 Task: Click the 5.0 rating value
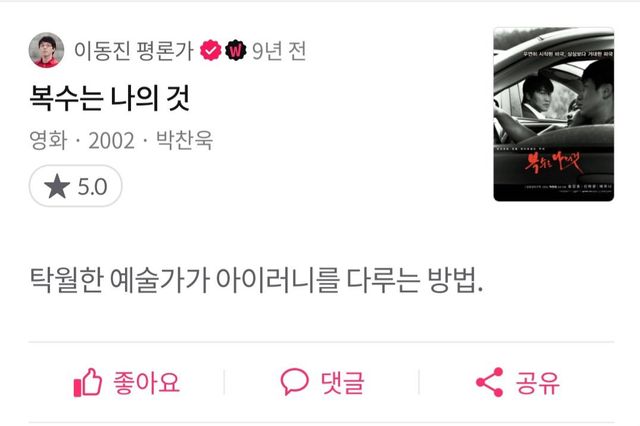(x=92, y=187)
